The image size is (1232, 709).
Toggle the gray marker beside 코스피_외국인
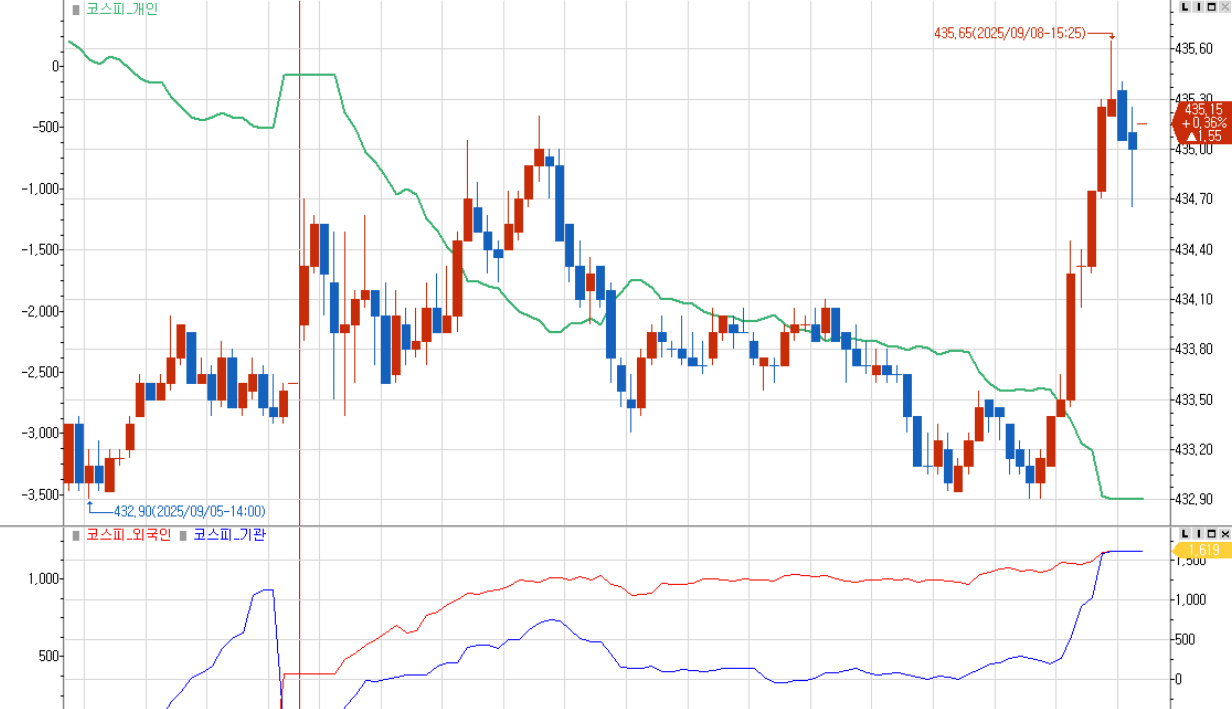76,535
